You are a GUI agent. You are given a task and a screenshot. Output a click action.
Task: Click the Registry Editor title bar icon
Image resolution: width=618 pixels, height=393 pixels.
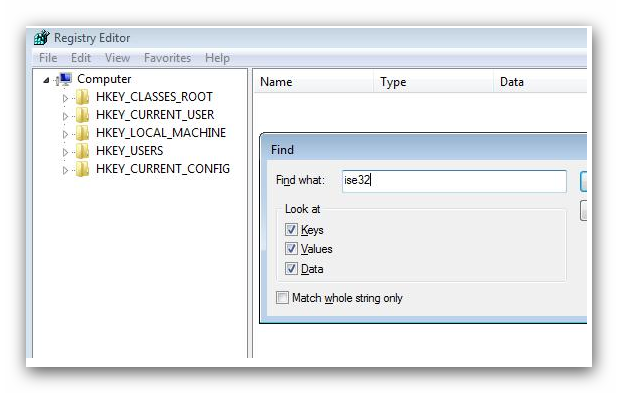(x=42, y=37)
